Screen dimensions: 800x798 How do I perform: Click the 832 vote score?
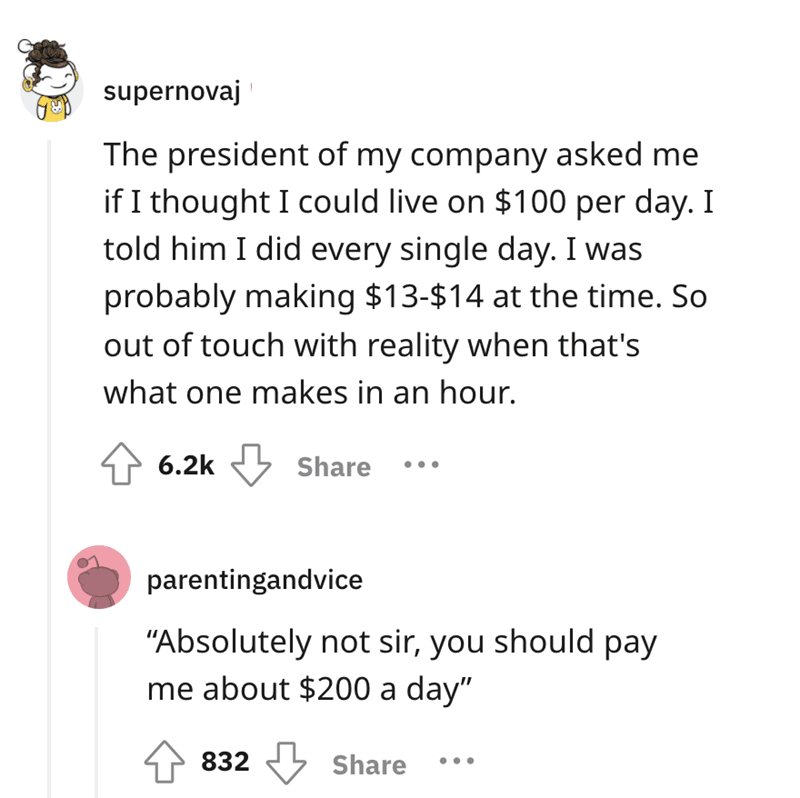coord(226,765)
